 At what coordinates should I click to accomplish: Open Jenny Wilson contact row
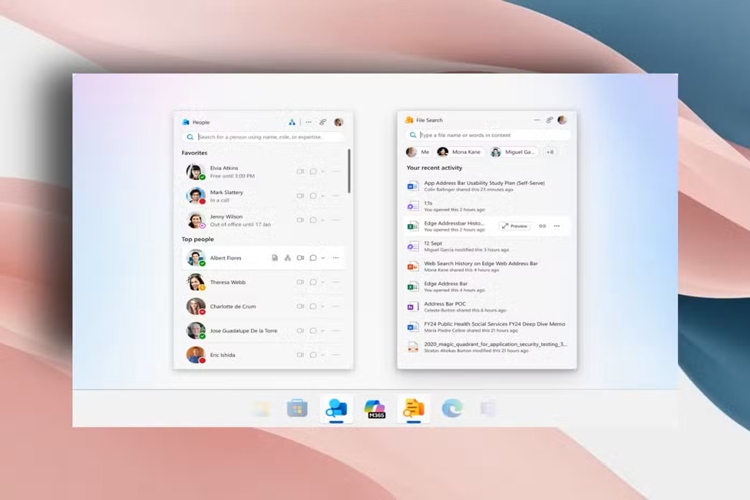[264, 220]
